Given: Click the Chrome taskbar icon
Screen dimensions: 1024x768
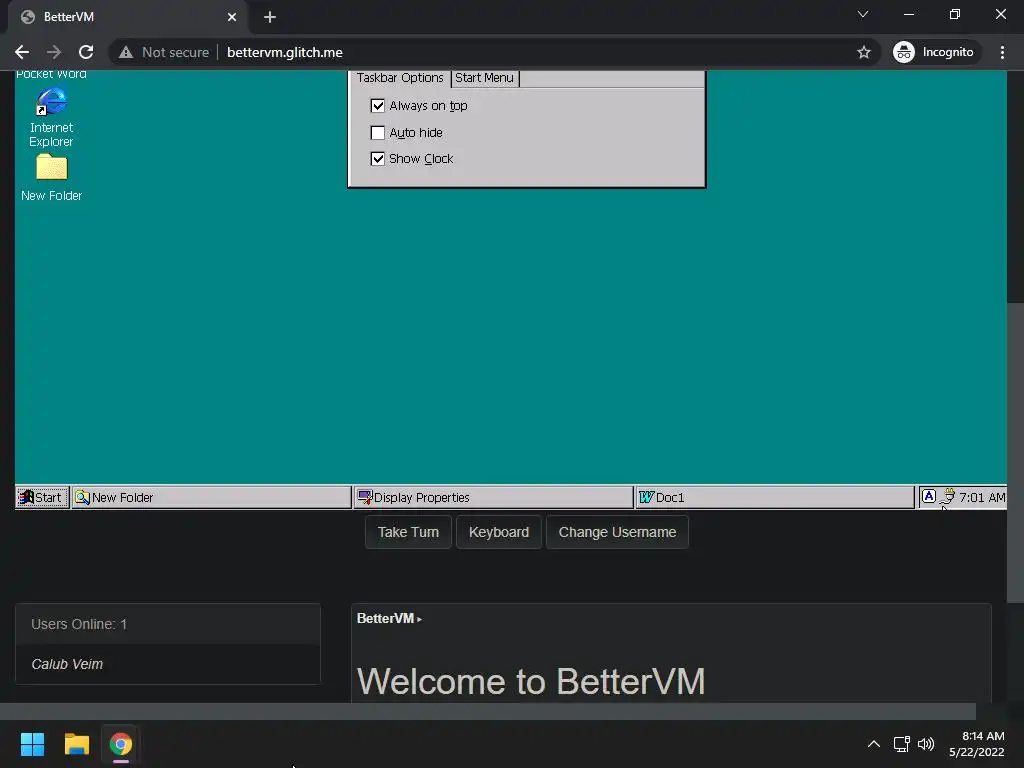Looking at the screenshot, I should (121, 744).
